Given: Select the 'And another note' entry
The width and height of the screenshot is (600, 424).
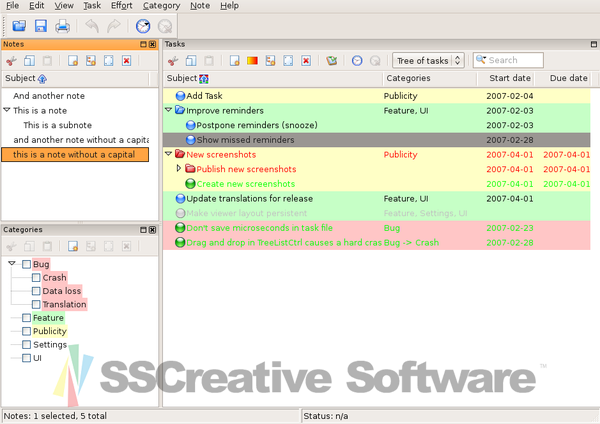Looking at the screenshot, I should pyautogui.click(x=49, y=96).
